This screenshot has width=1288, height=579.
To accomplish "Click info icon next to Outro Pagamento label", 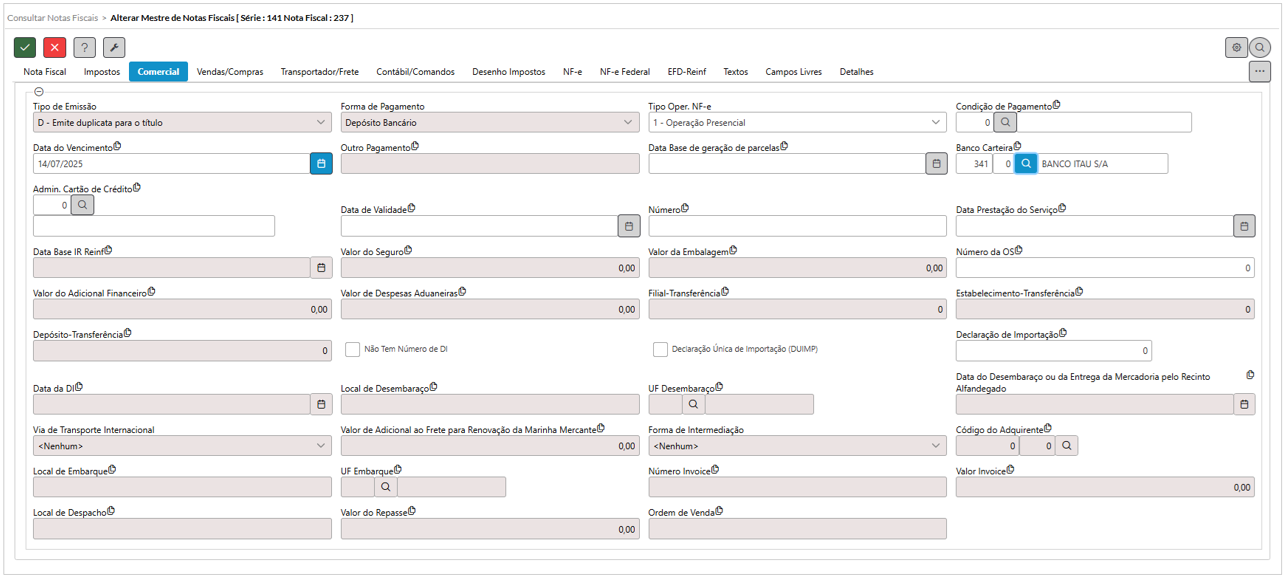I will point(415,146).
